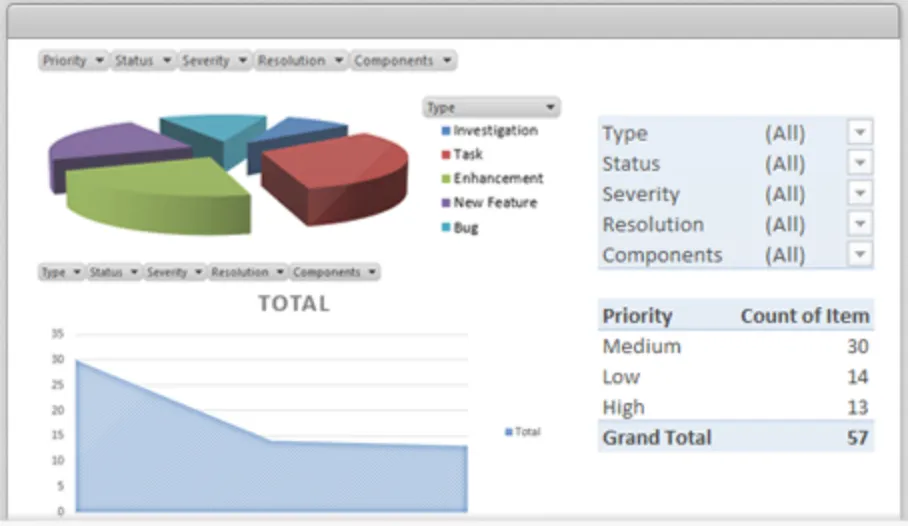Open Resolution filter button above pie chart
The height and width of the screenshot is (526, 908).
coord(301,60)
